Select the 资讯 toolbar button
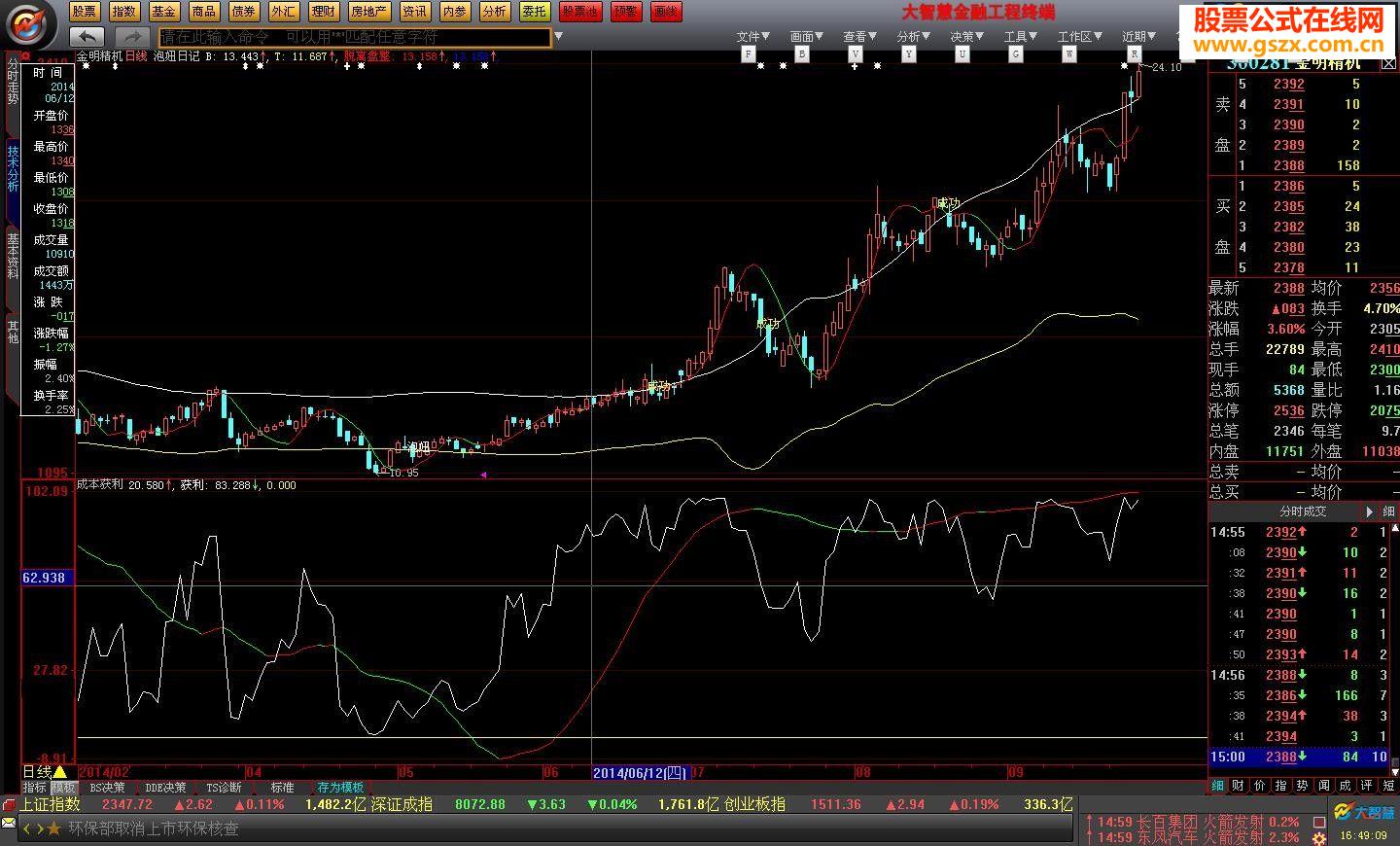This screenshot has width=1400, height=846. (x=414, y=12)
